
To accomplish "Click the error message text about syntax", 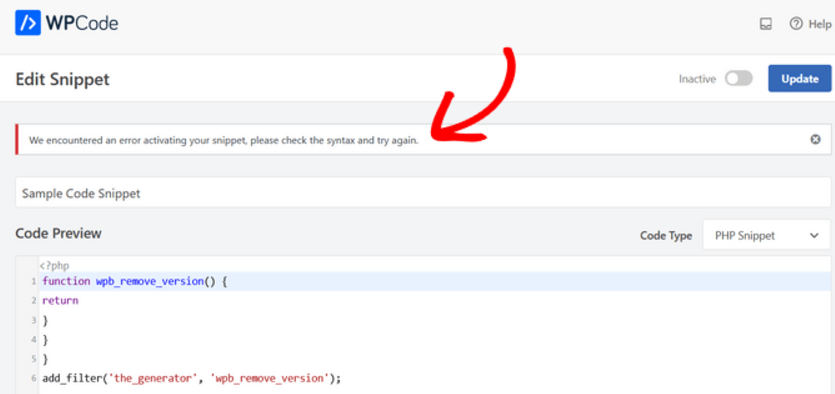I will (x=224, y=141).
